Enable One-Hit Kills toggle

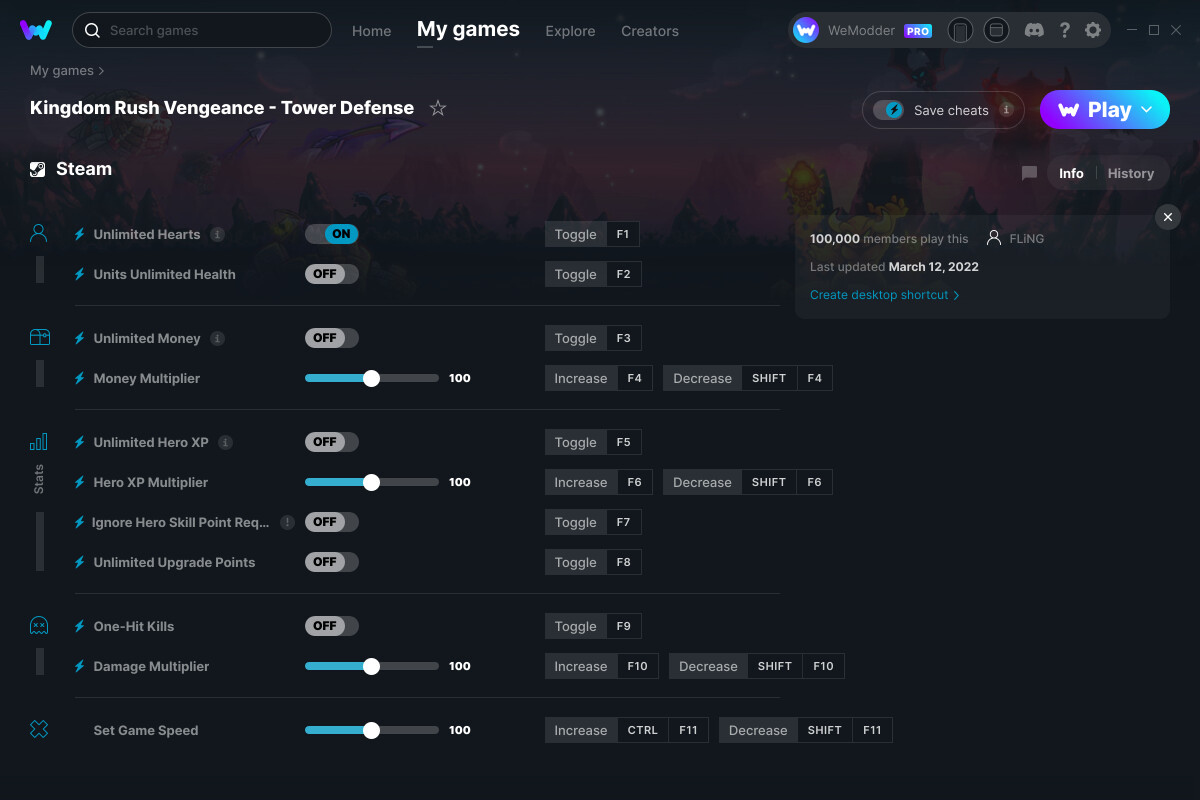[x=332, y=626]
